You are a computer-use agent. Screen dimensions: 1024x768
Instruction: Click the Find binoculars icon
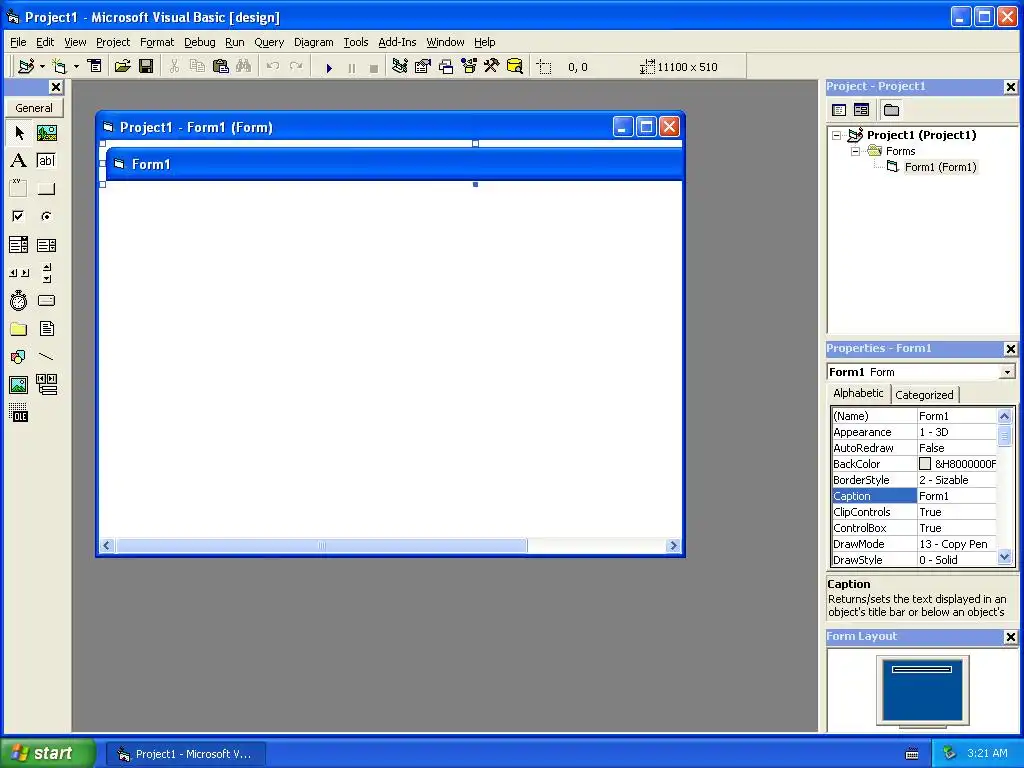[244, 67]
